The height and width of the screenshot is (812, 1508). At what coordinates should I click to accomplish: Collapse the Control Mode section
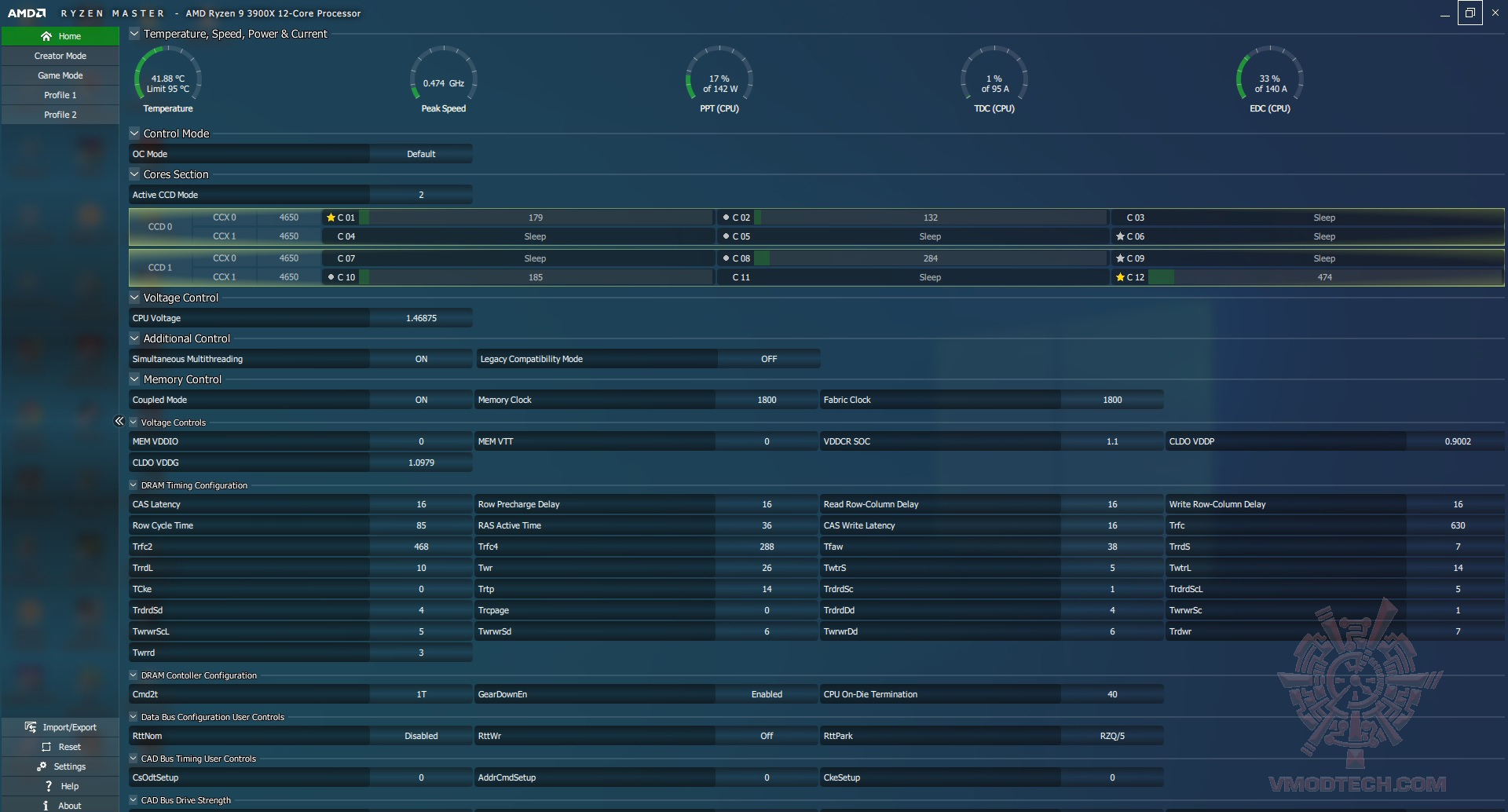coord(134,134)
